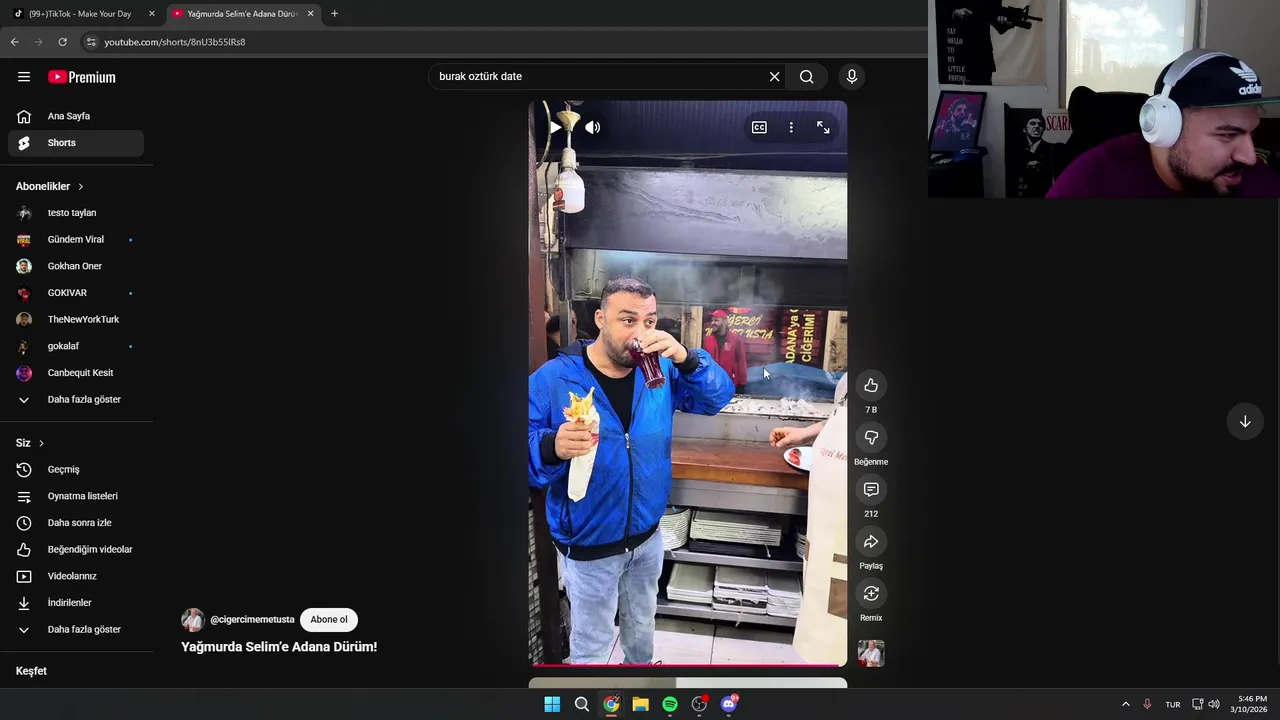1280x720 pixels.
Task: Open Oynatma listeleri playlists
Action: coord(76,496)
